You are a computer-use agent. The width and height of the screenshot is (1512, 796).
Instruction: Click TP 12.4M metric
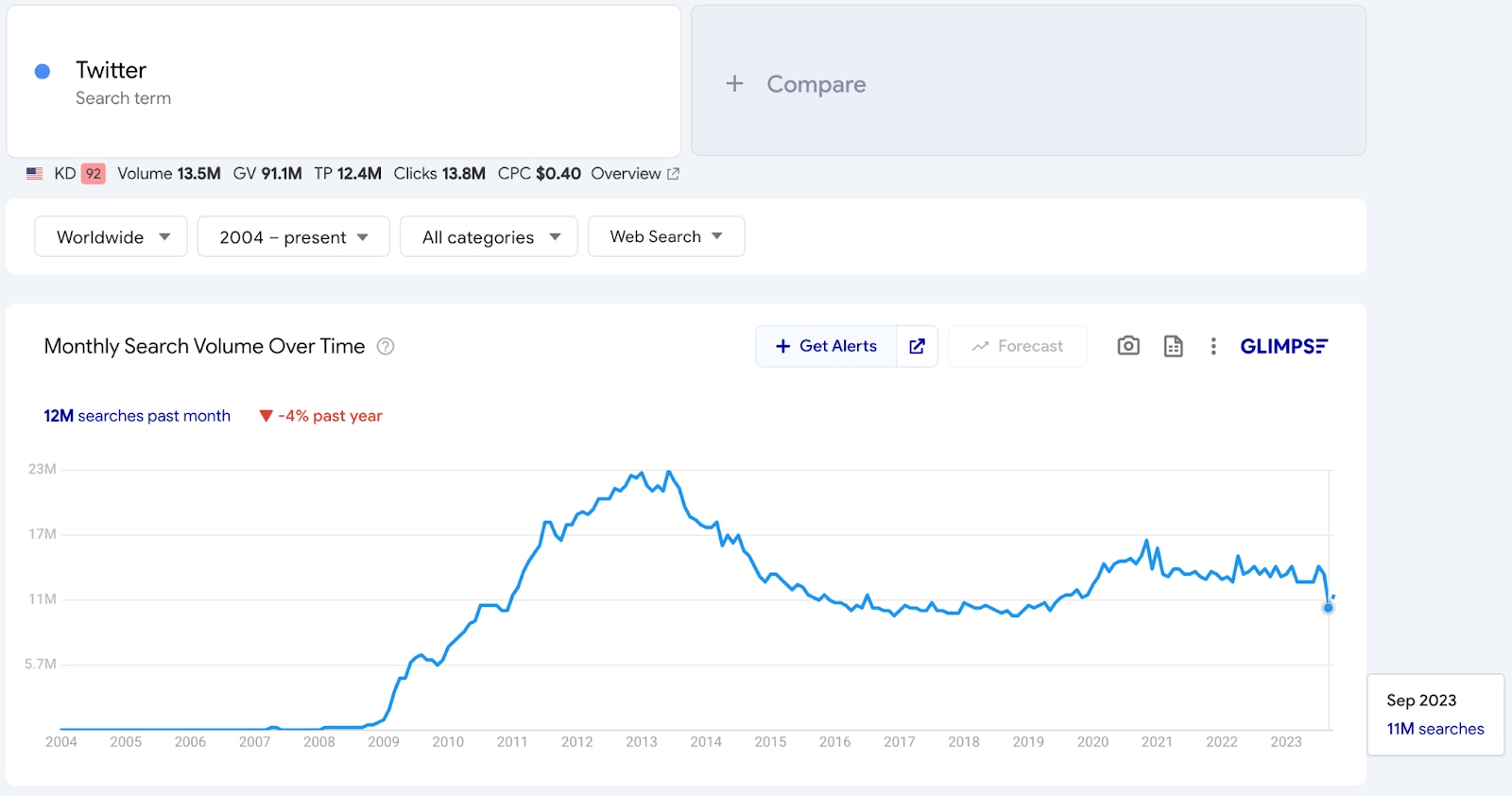[x=348, y=174]
